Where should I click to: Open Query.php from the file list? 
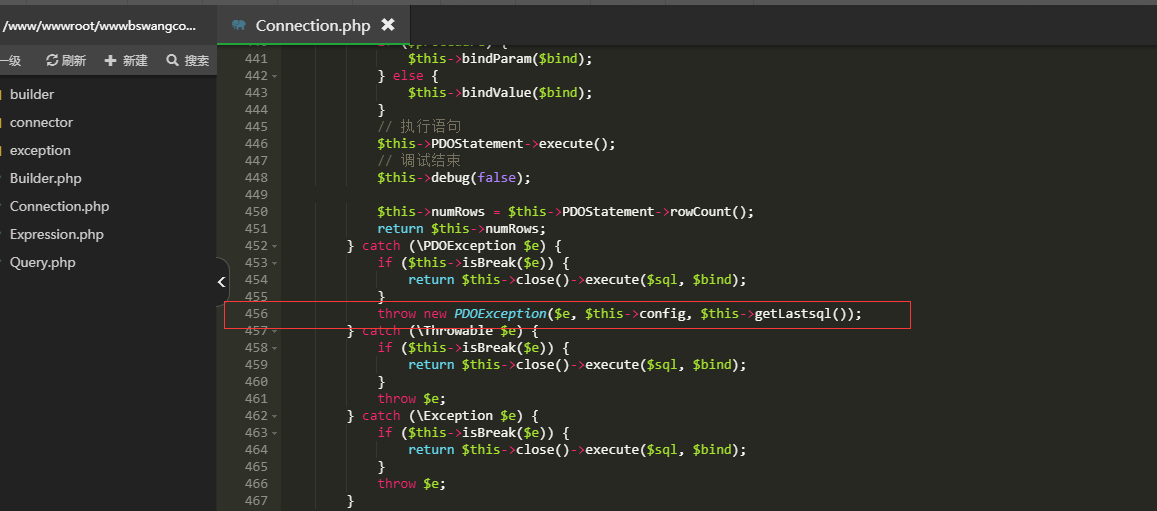click(x=42, y=262)
